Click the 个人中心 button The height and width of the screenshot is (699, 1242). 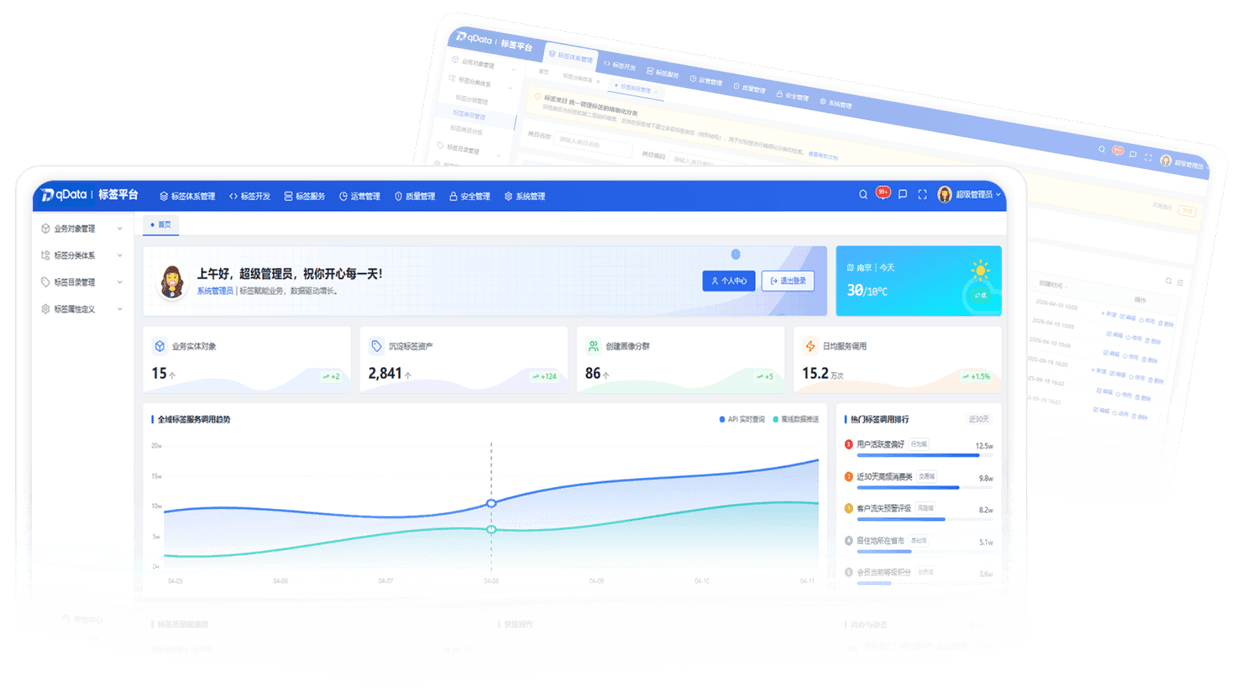click(x=729, y=281)
